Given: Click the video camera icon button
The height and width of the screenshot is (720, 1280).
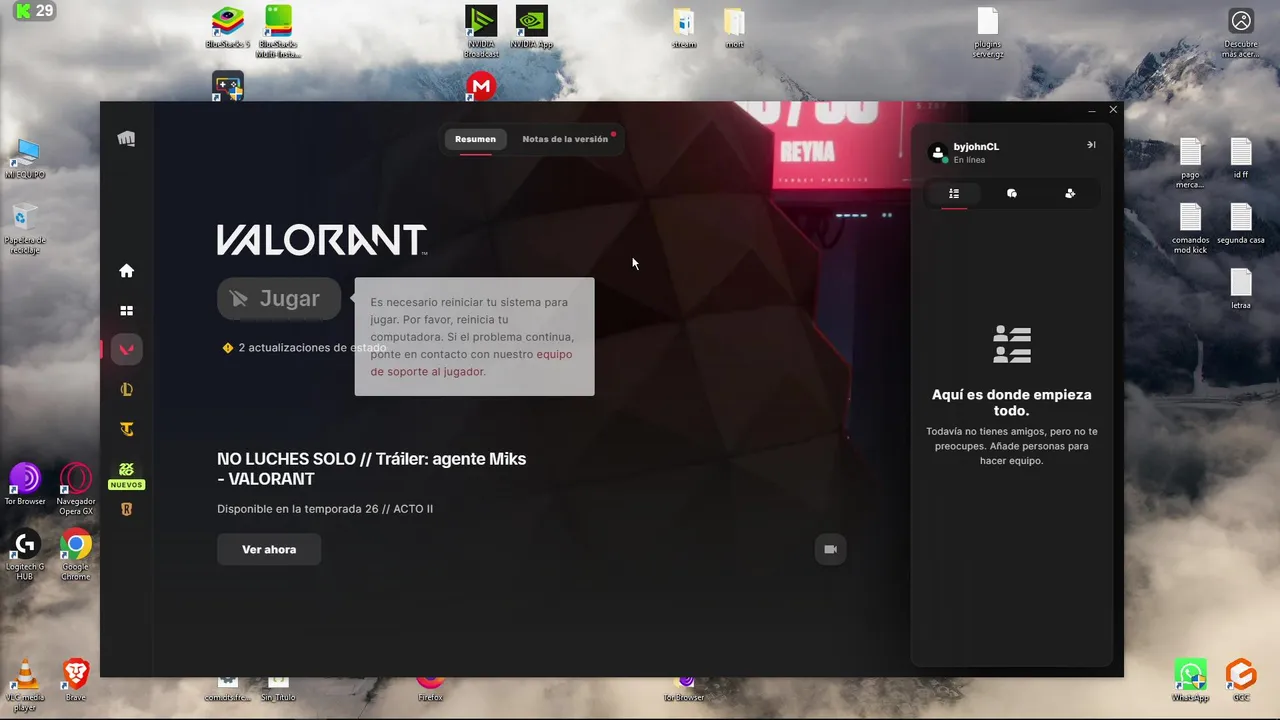Looking at the screenshot, I should click(830, 549).
